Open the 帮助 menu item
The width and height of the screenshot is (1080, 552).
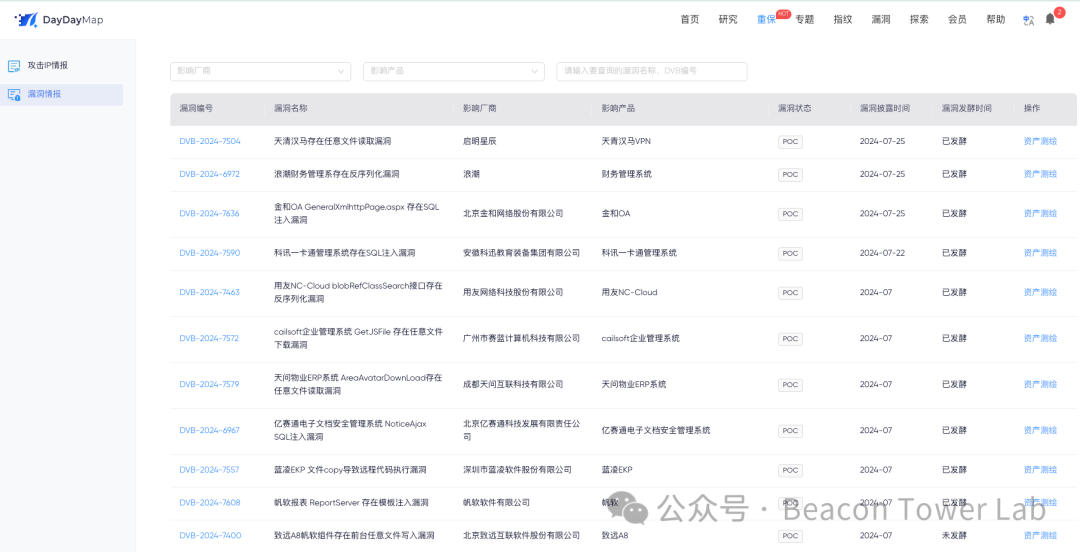(995, 19)
